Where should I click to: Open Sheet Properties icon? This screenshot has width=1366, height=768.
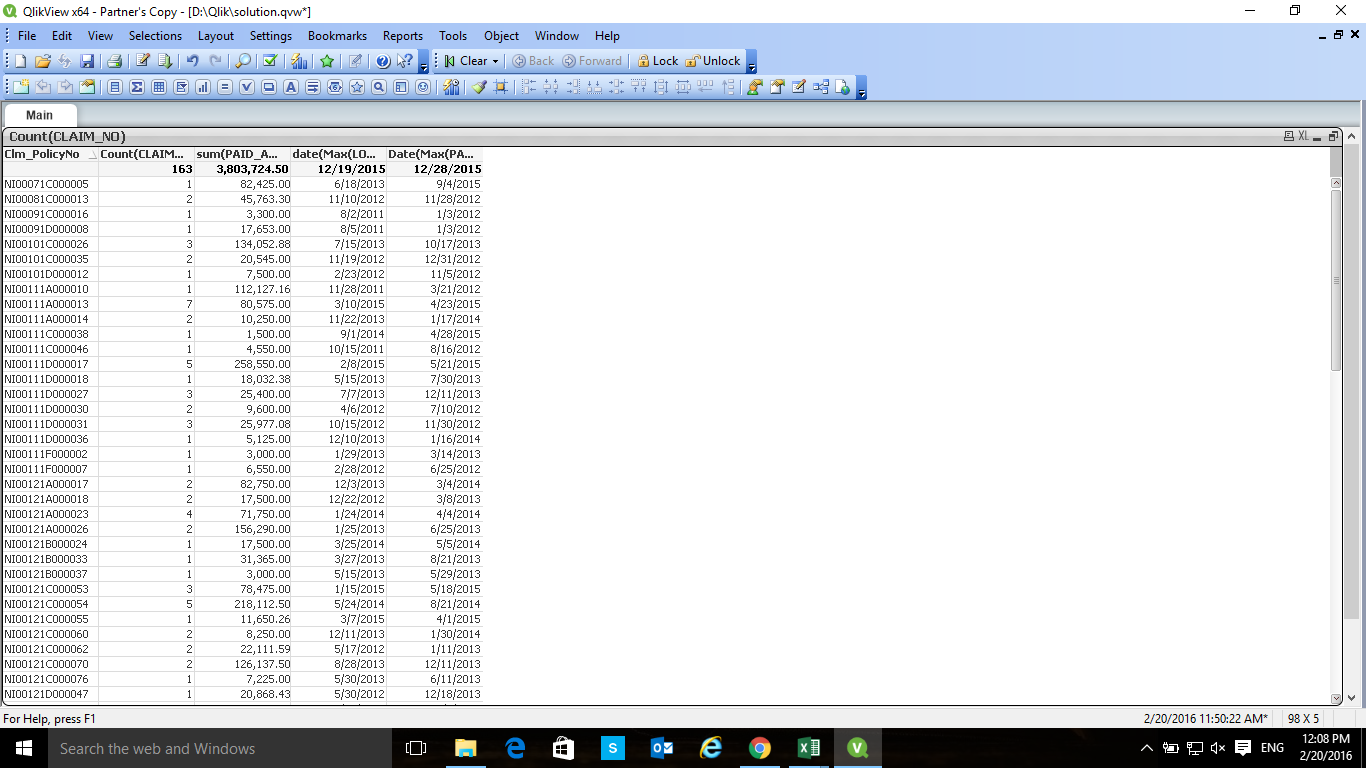click(x=87, y=87)
